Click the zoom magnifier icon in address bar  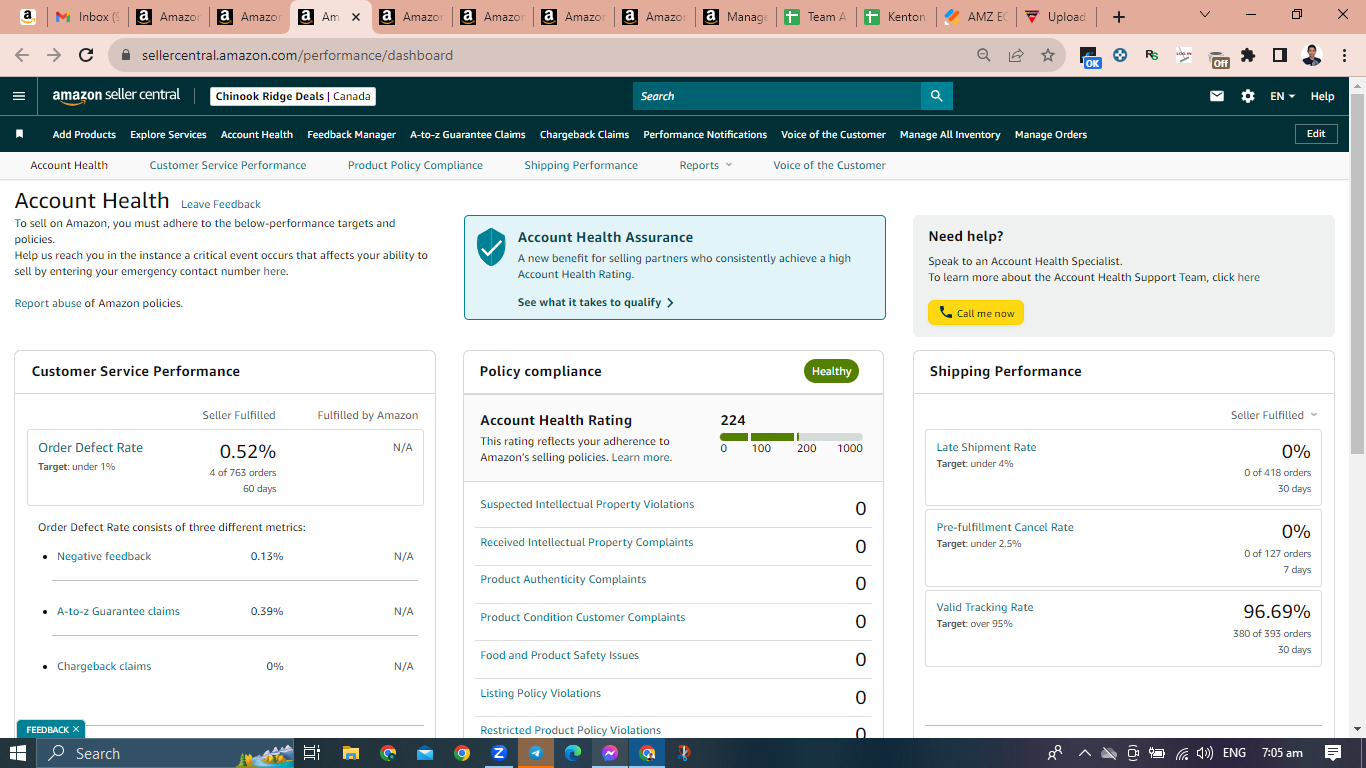click(x=984, y=55)
